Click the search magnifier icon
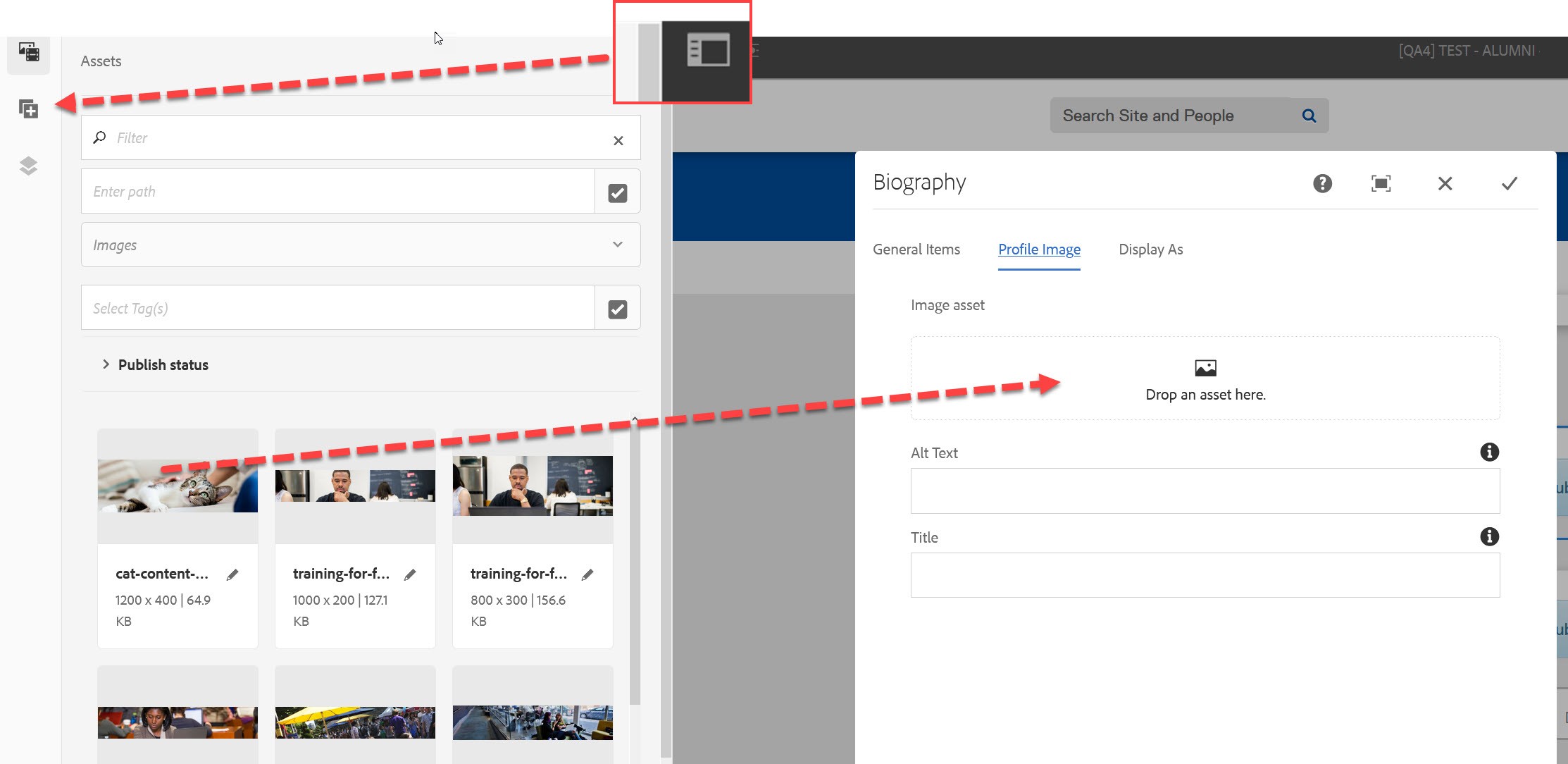The height and width of the screenshot is (764, 1568). (x=1309, y=116)
